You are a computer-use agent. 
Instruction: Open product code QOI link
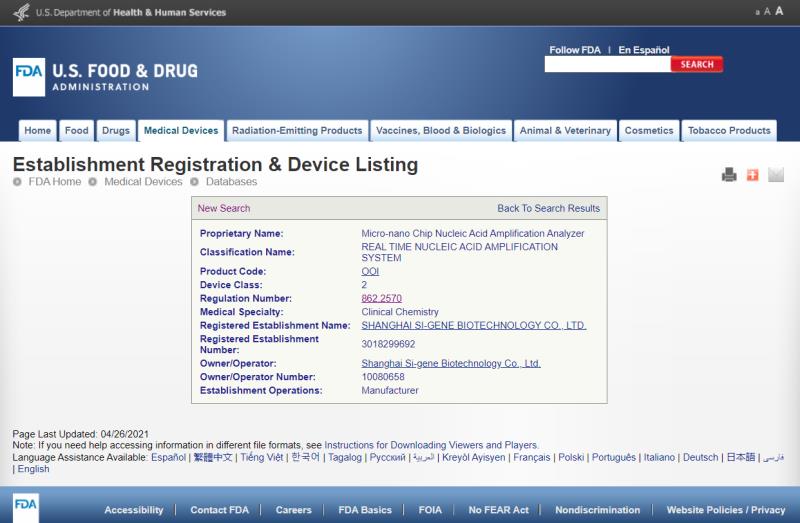(x=370, y=271)
